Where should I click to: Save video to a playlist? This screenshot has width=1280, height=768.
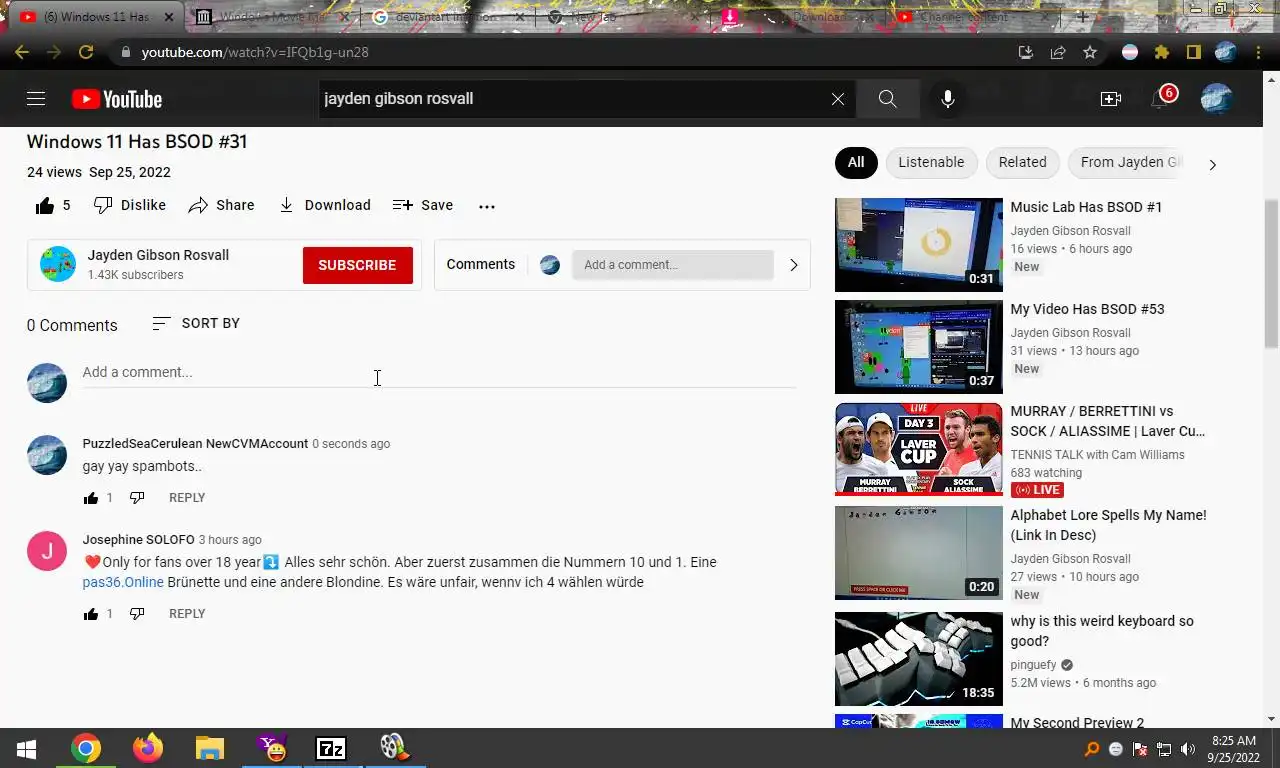(x=423, y=205)
